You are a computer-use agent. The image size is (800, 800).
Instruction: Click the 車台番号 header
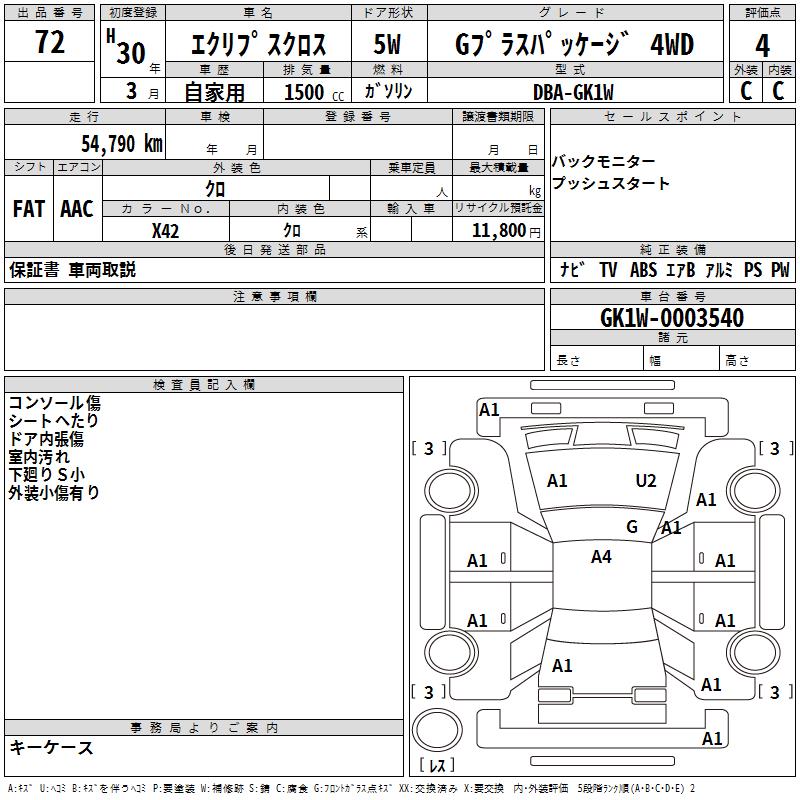672,296
